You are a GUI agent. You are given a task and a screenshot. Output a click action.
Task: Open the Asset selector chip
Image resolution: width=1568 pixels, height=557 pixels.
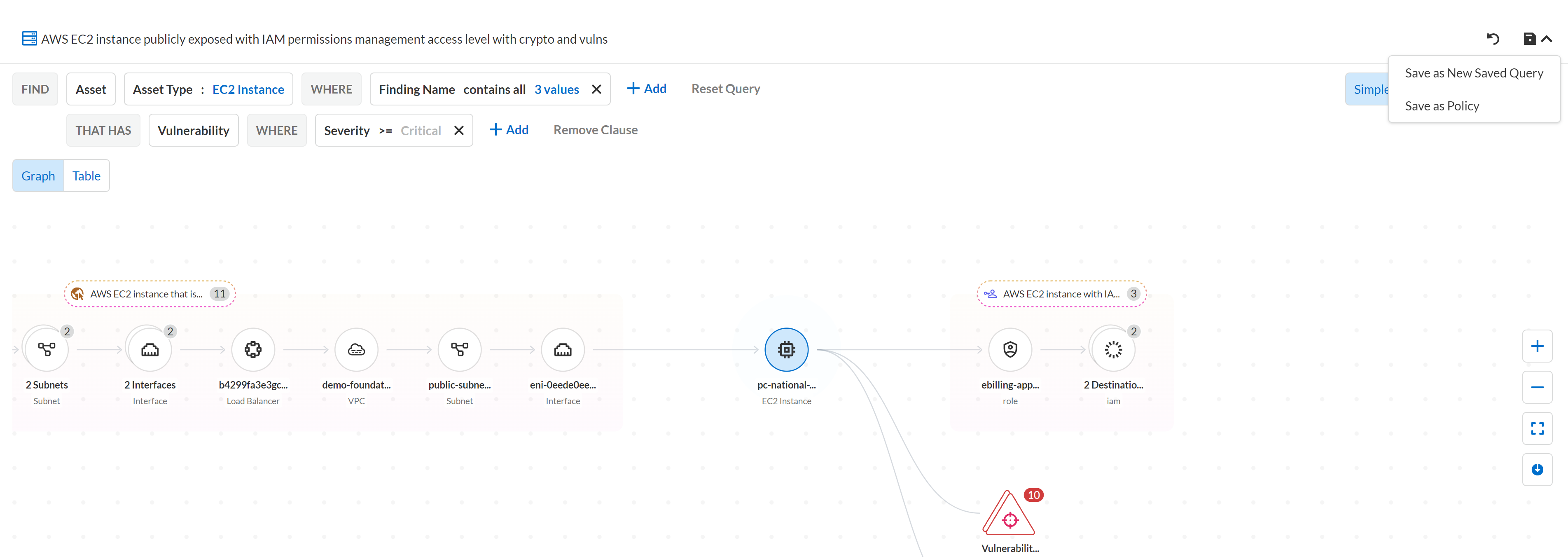[x=91, y=89]
